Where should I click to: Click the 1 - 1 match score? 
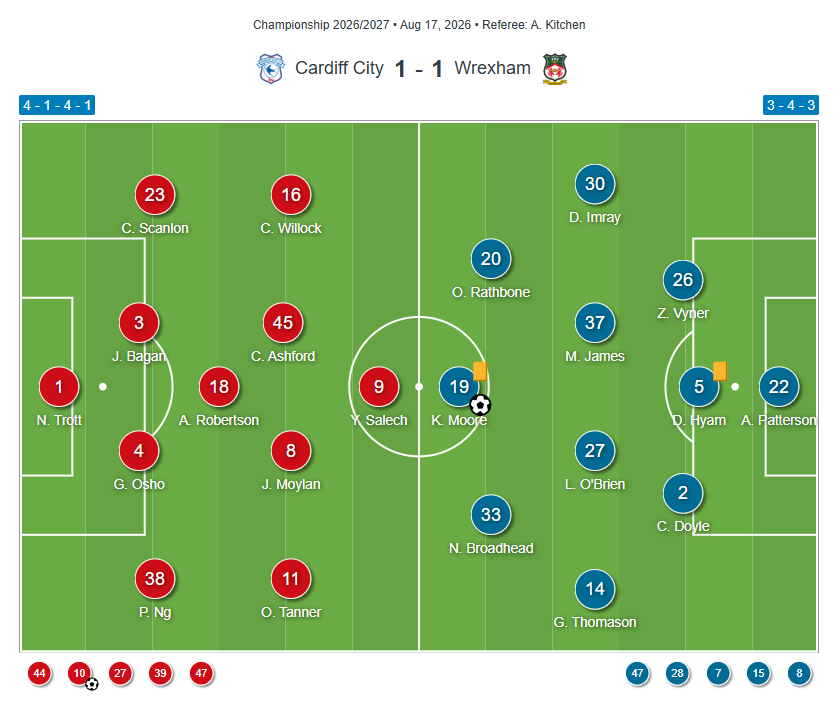click(419, 69)
